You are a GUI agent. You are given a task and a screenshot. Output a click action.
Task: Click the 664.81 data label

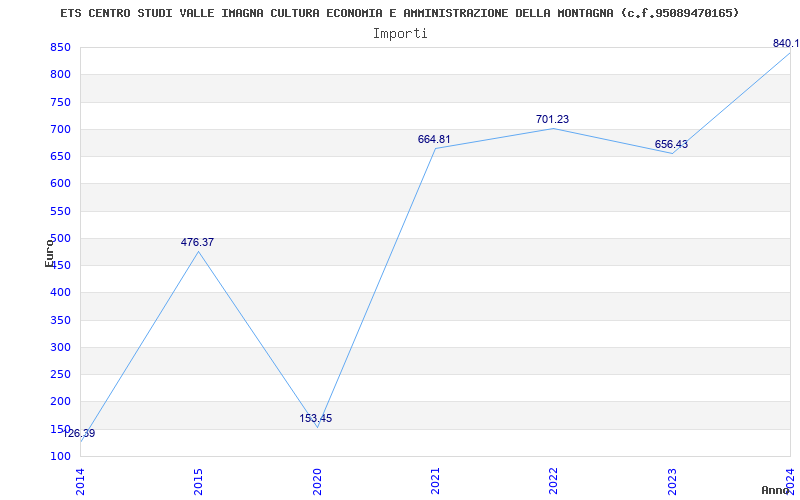(x=434, y=139)
